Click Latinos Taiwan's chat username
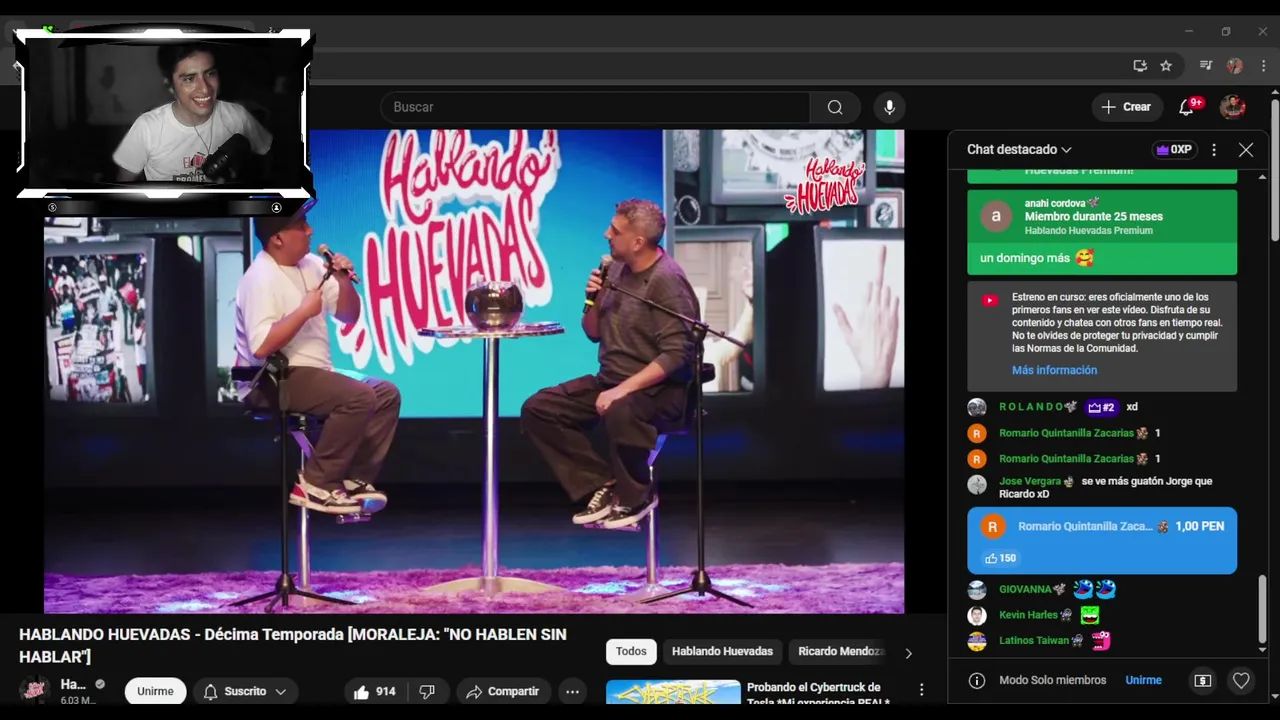The height and width of the screenshot is (720, 1280). click(1034, 641)
